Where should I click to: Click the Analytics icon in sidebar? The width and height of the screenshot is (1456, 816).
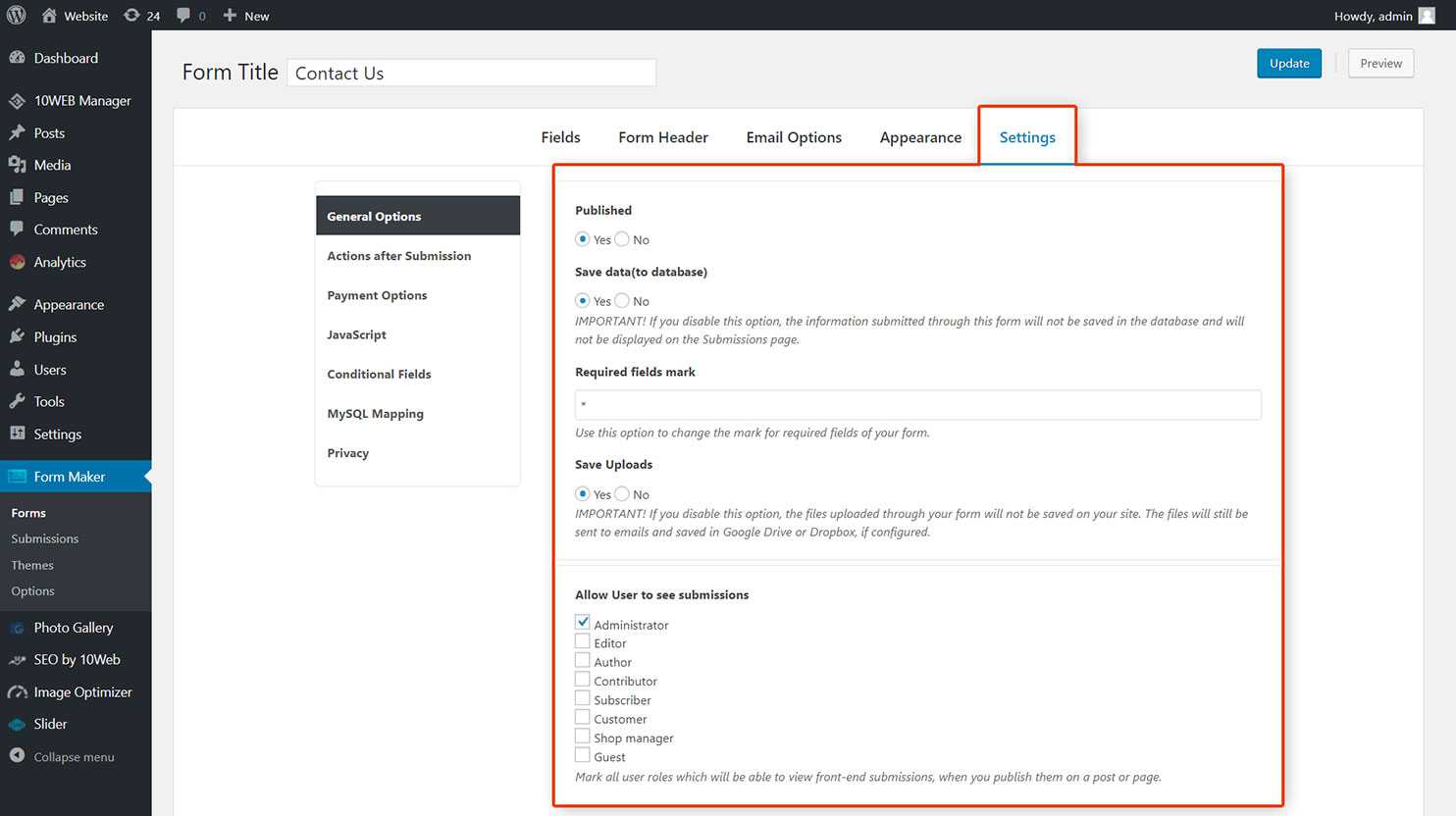[x=17, y=262]
